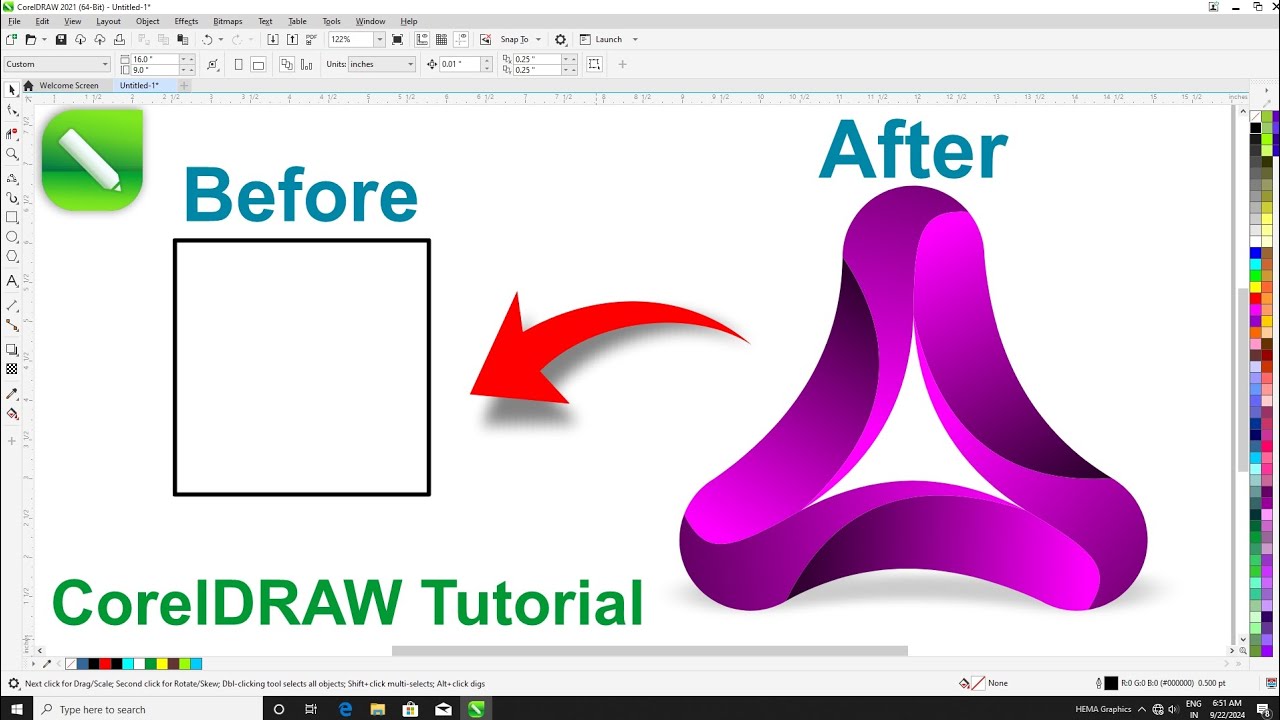Select the Shape edit tool
The width and height of the screenshot is (1280, 720).
(x=12, y=110)
